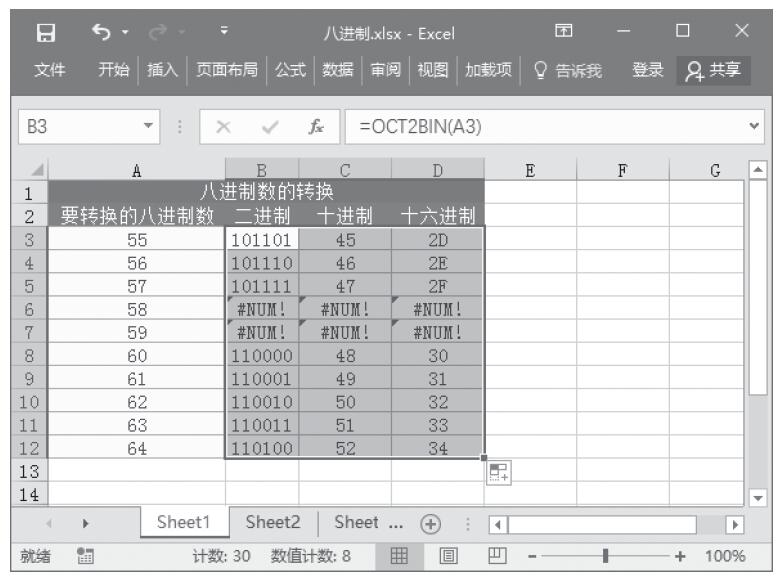The width and height of the screenshot is (779, 579).
Task: Click the Save icon in title bar
Action: pyautogui.click(x=45, y=35)
